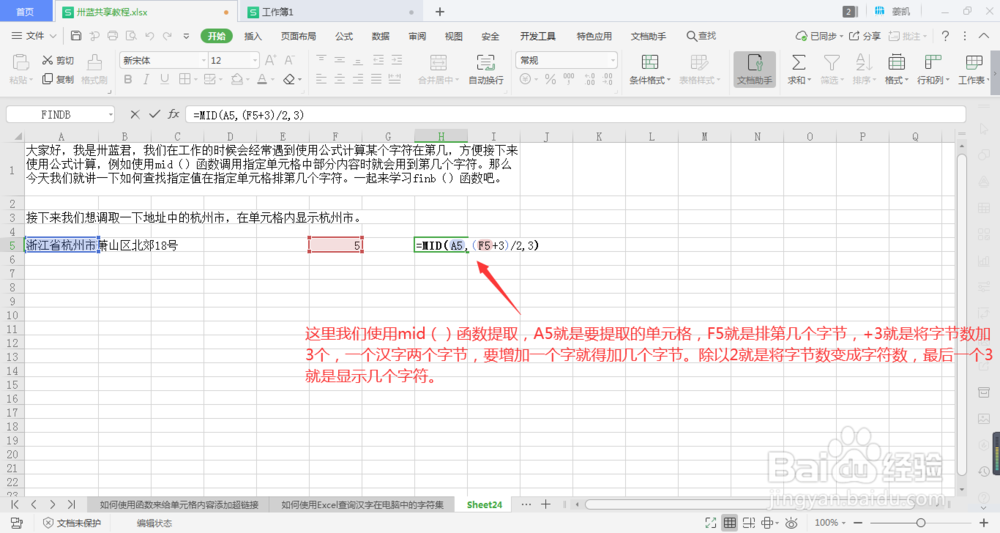Click the percent style icon
The image size is (1000, 533).
click(x=550, y=79)
